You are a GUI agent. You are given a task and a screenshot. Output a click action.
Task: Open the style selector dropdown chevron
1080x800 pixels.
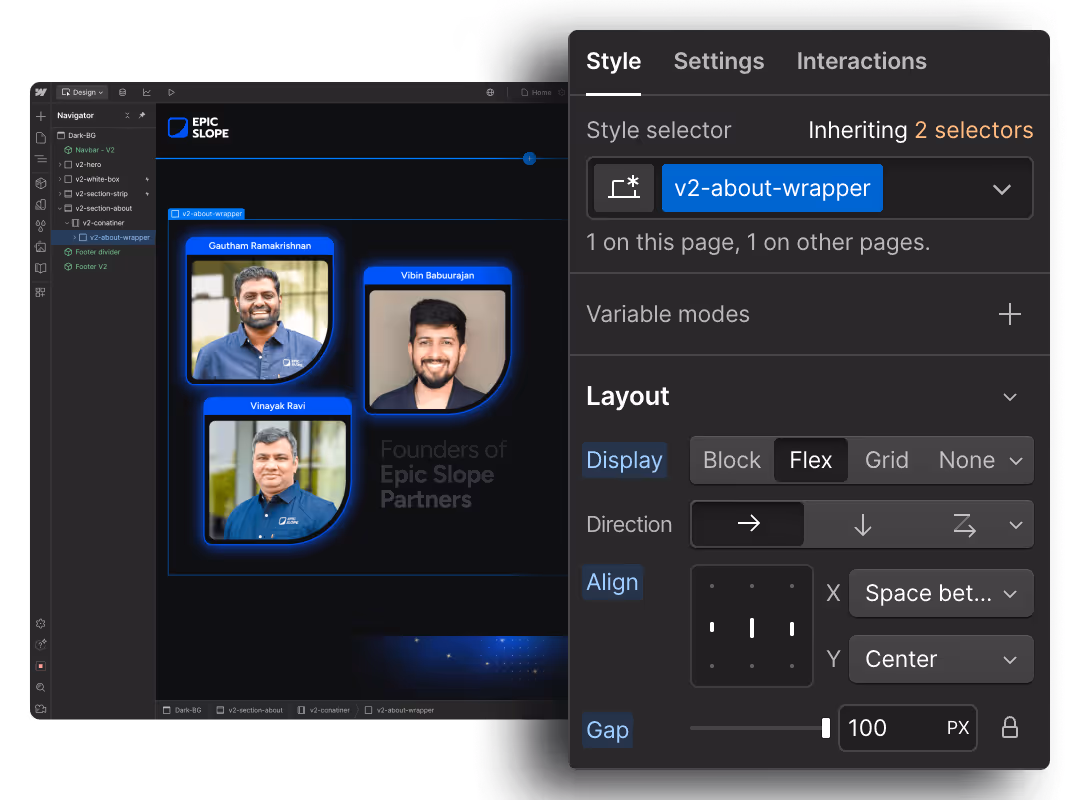pos(1001,189)
